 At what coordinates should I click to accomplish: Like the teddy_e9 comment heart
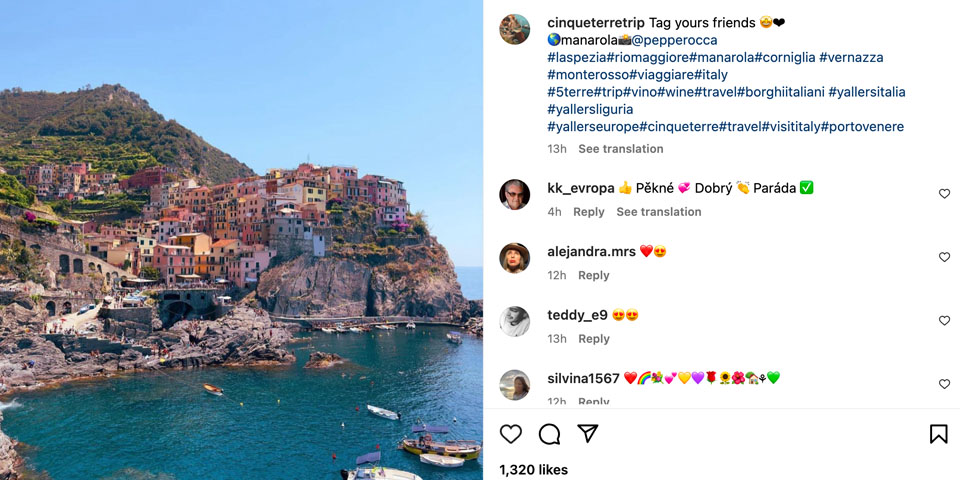[x=944, y=321]
